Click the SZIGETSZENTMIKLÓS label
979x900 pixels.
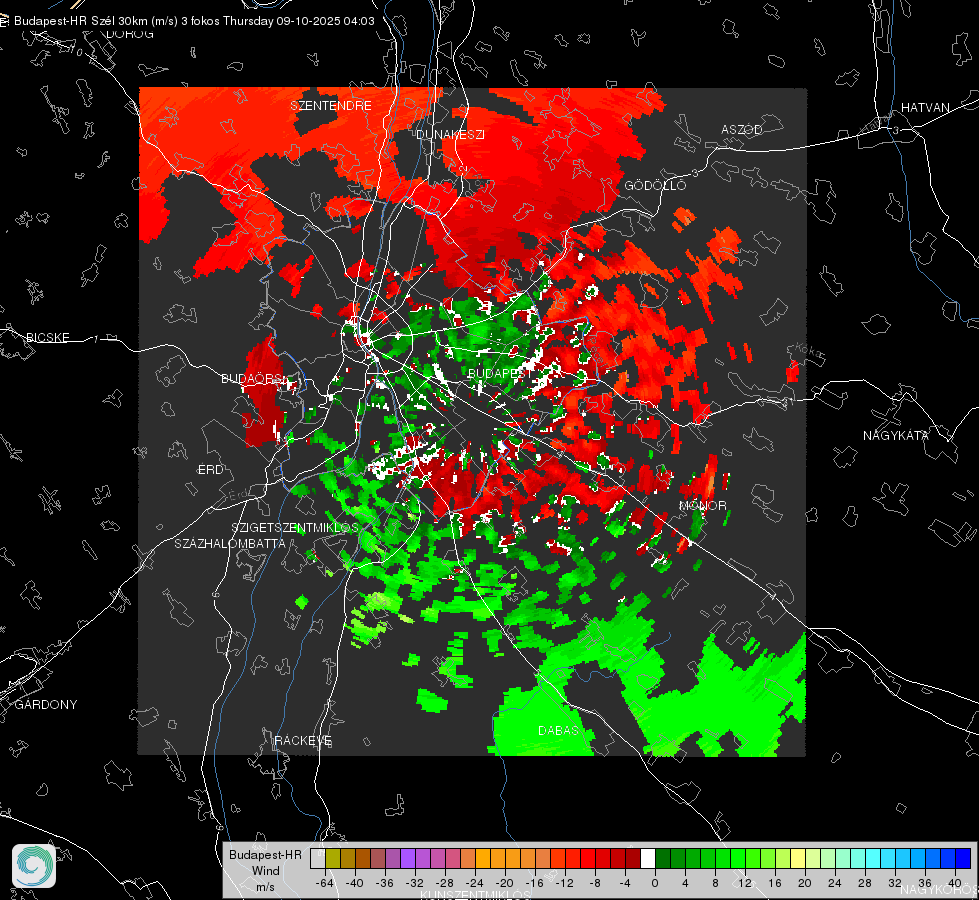pos(295,527)
